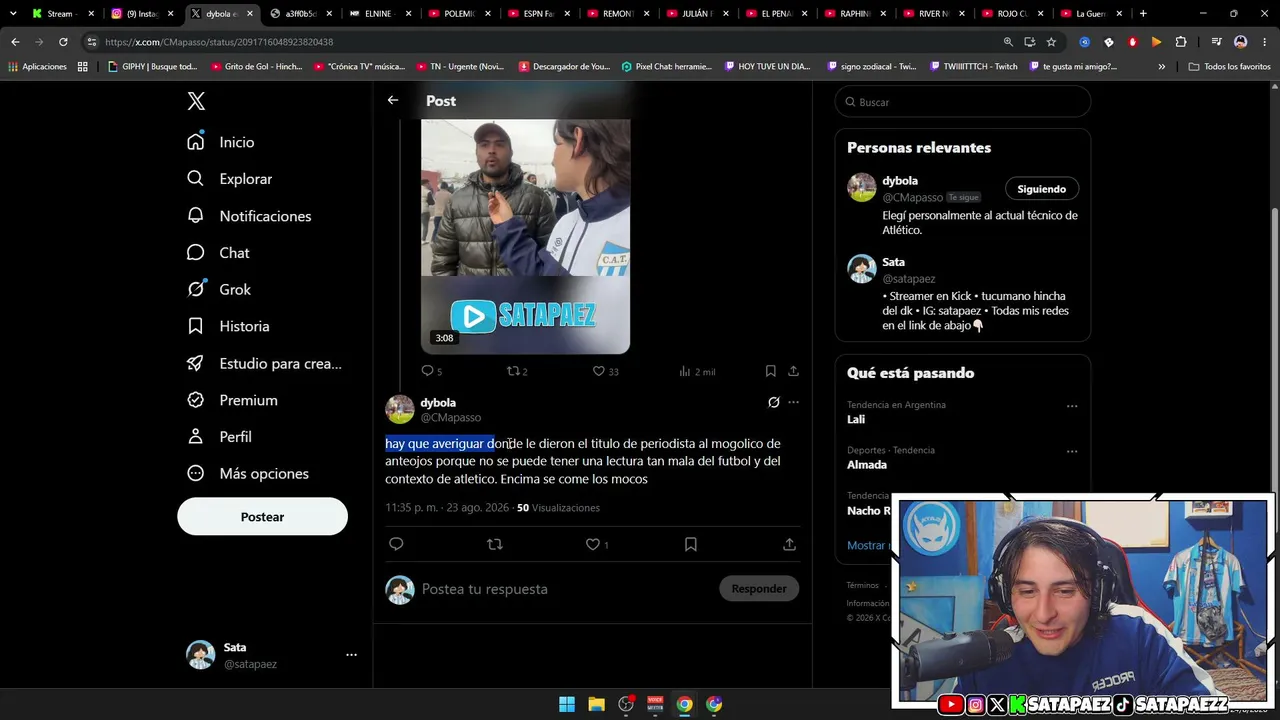The width and height of the screenshot is (1280, 720).
Task: Open Notificaciones from the sidebar
Action: click(x=249, y=216)
